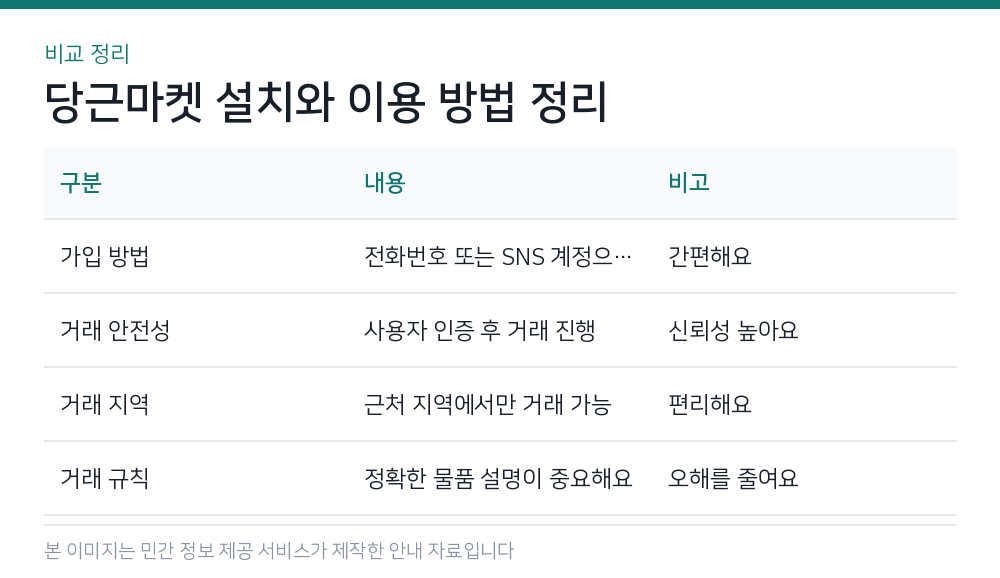1000x578 pixels.
Task: Select the '구분' column header
Action: tap(81, 183)
